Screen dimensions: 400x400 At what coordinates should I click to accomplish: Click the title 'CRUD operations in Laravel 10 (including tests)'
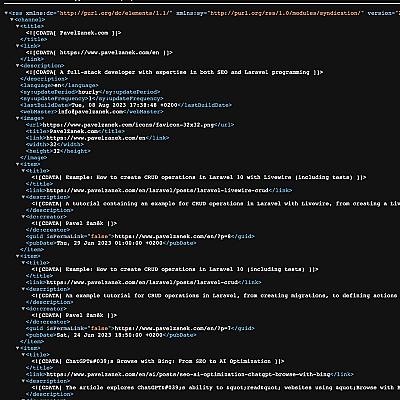click(x=175, y=269)
